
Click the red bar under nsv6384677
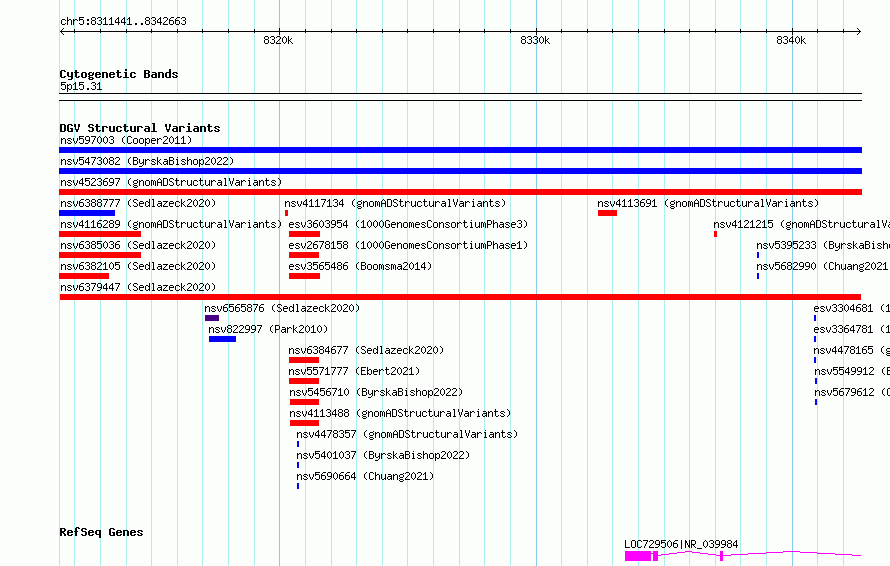(x=304, y=360)
